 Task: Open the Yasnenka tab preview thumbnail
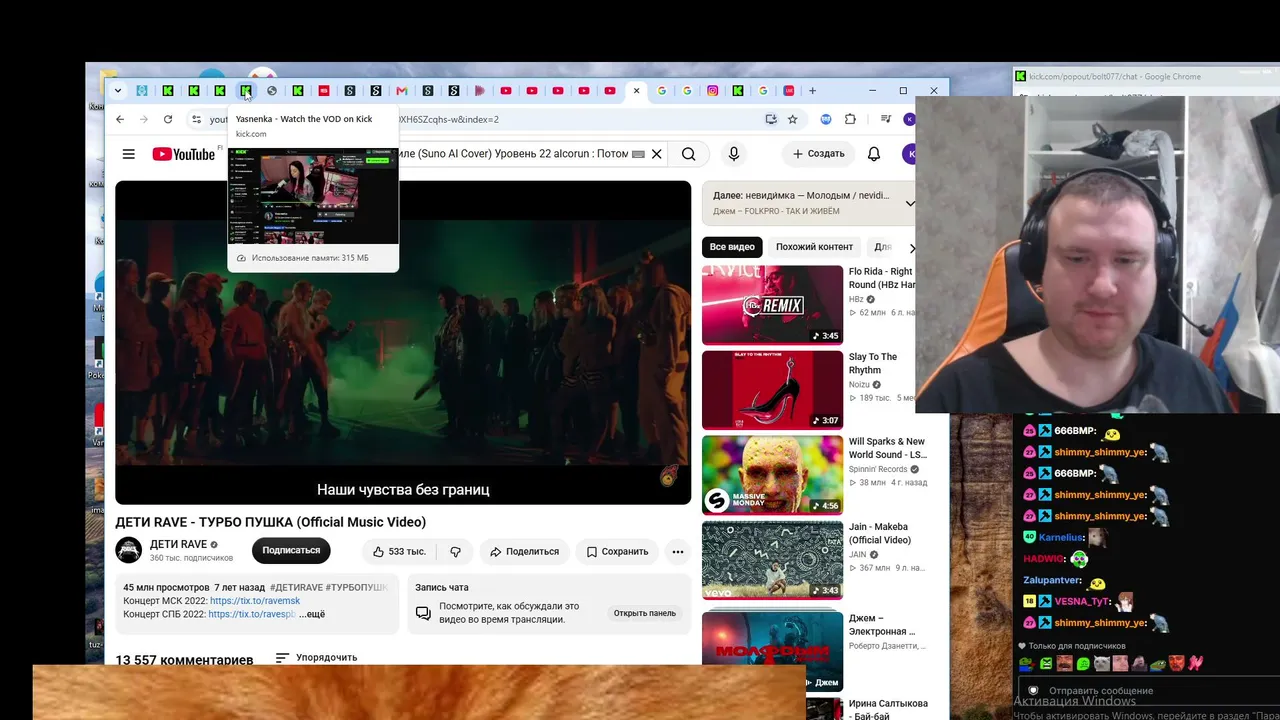coord(313,197)
